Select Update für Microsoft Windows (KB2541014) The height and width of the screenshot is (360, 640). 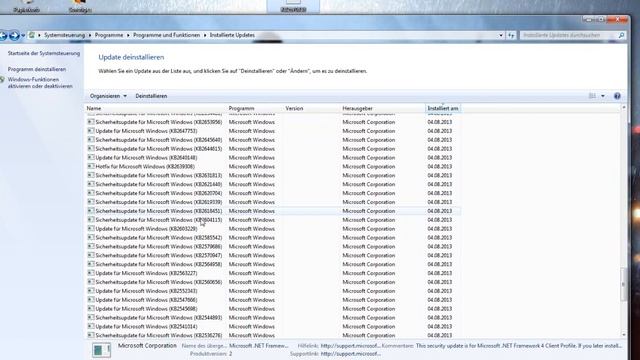[146, 327]
